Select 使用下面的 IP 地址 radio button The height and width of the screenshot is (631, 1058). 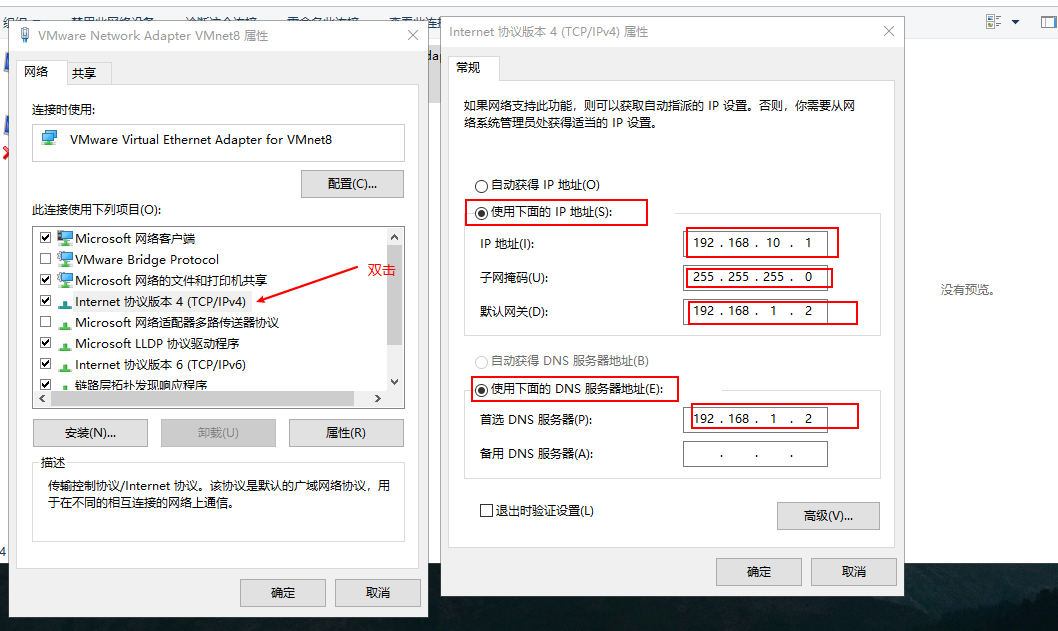481,213
